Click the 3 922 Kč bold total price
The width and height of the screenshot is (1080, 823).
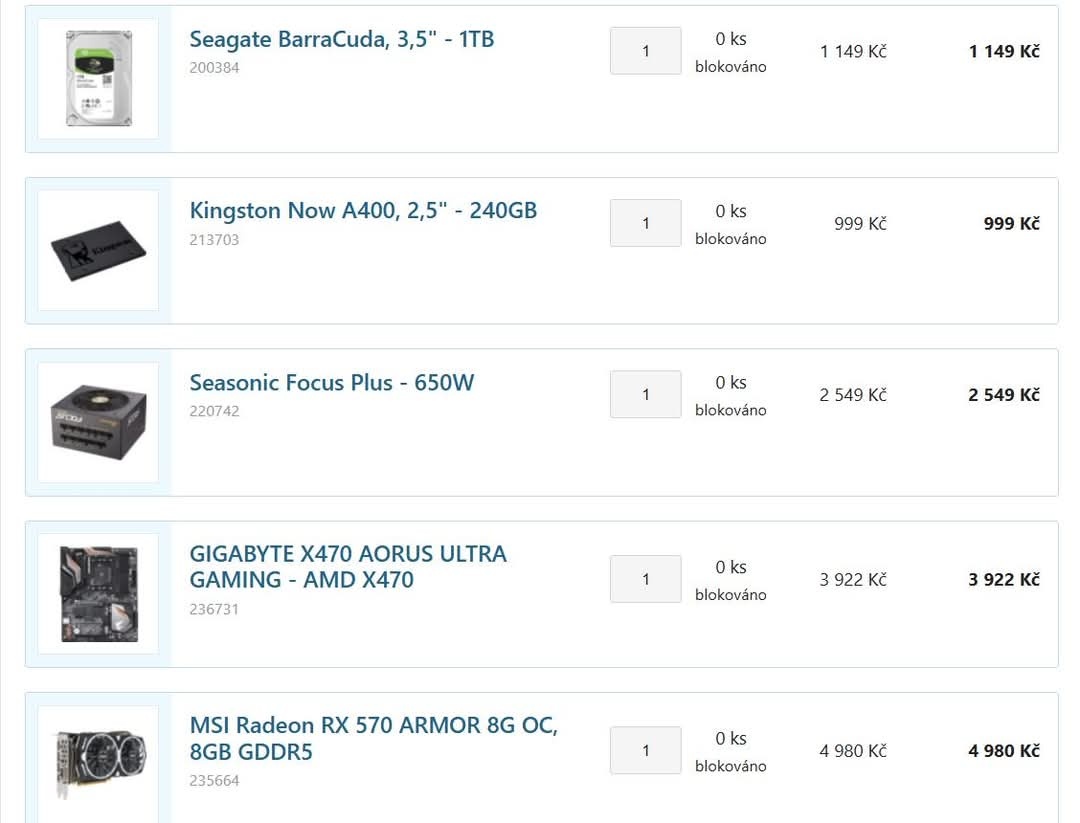pos(1004,580)
